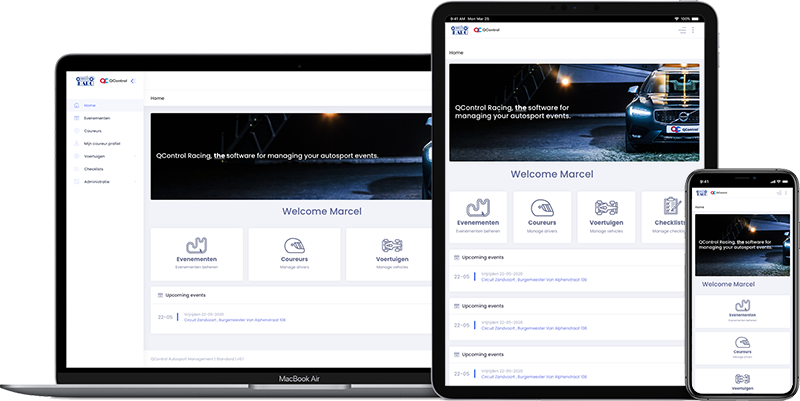Image resolution: width=800 pixels, height=401 pixels.
Task: Open the Circuit Zandvoort event link on laptop
Action: [235, 320]
